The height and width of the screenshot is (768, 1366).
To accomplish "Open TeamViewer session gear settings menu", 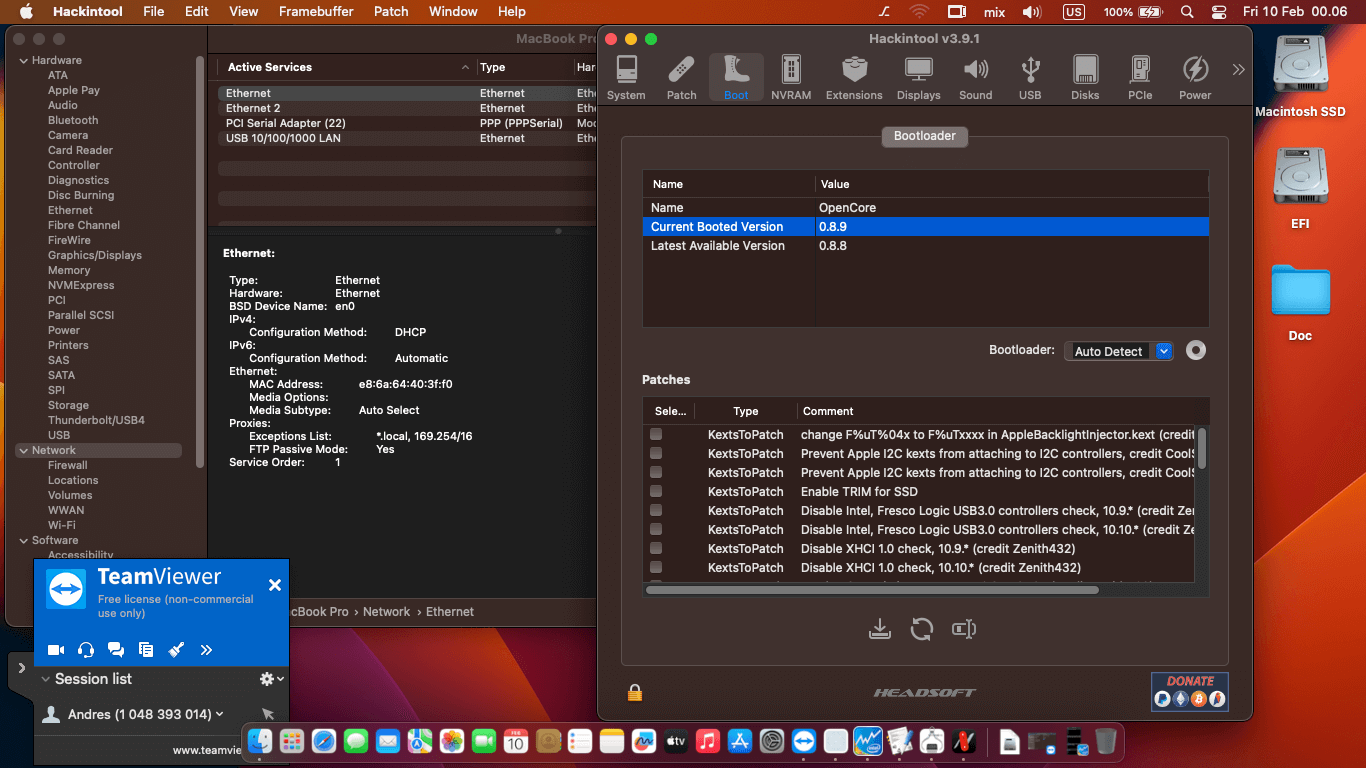I will coord(271,679).
